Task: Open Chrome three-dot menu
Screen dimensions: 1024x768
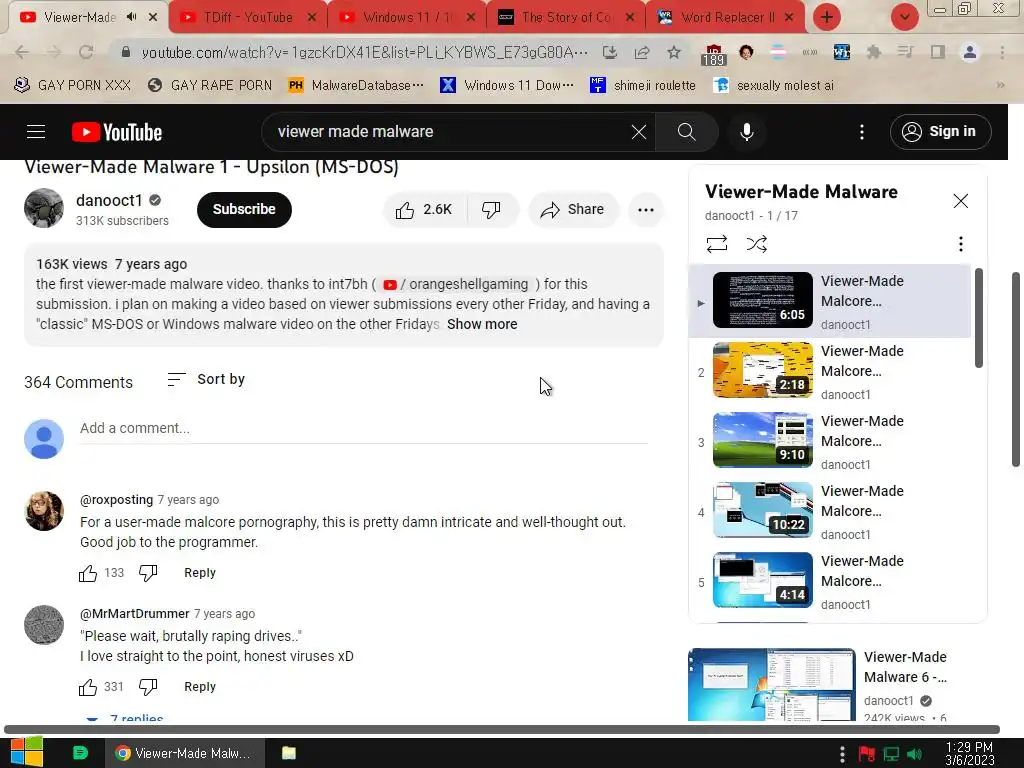Action: 1002,52
